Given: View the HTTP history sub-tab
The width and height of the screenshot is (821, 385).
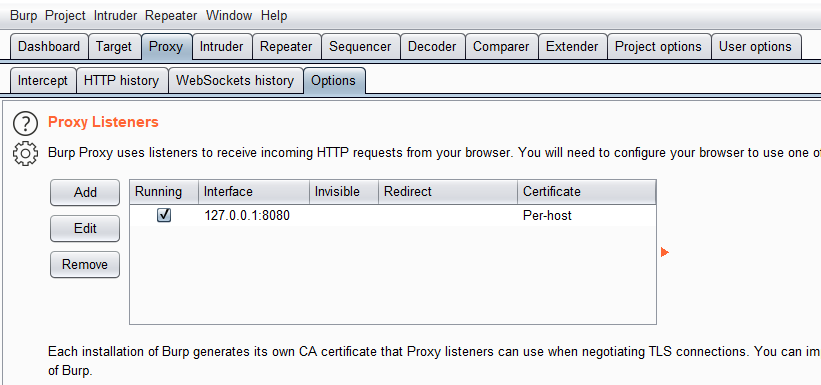Looking at the screenshot, I should 121,81.
